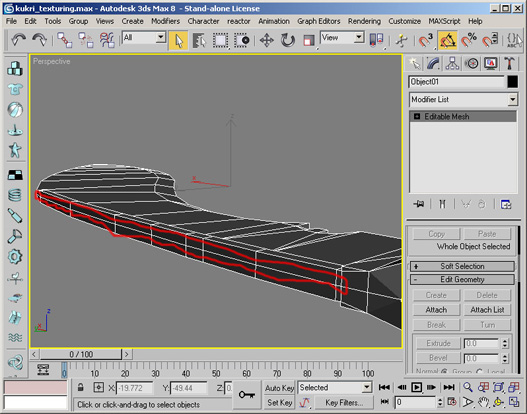Click Use Pivot Point Center icon
Screen dimensions: 527x414
376,40
